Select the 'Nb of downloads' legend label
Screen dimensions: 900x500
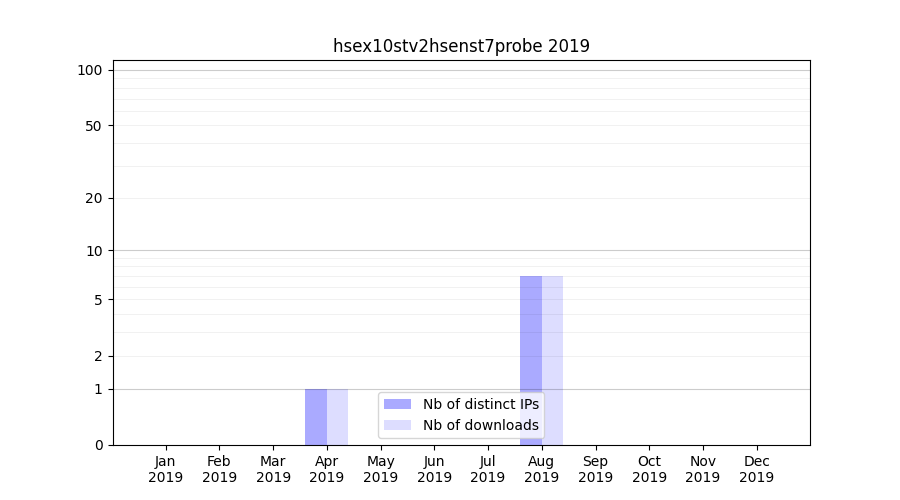click(480, 425)
